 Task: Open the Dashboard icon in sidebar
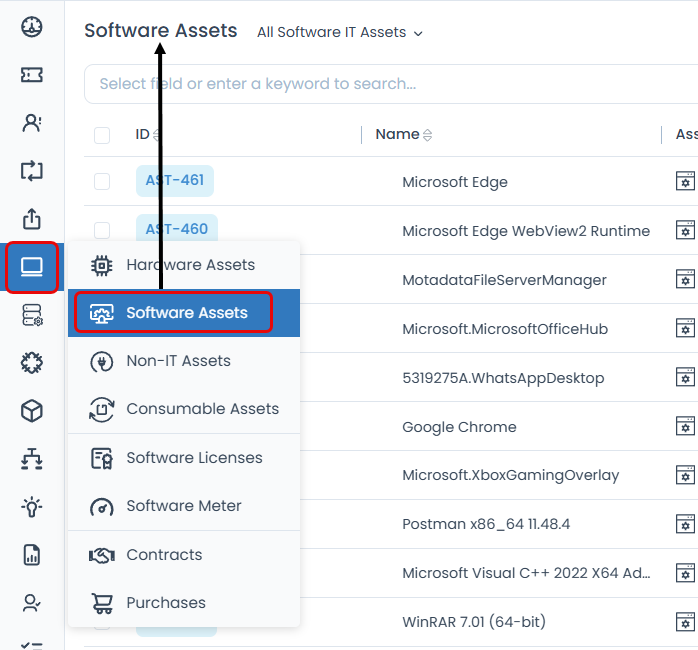pos(32,27)
